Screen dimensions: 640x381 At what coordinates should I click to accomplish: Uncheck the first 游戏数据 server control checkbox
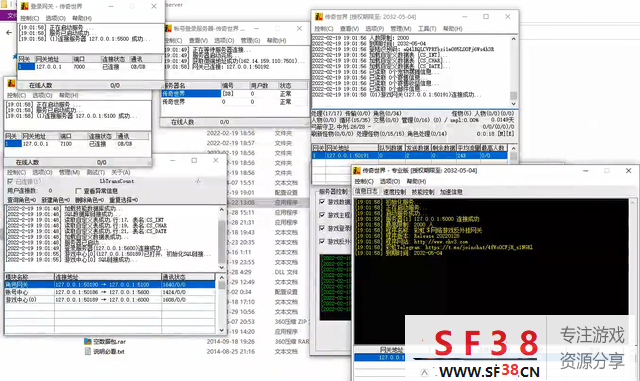[x=322, y=202]
